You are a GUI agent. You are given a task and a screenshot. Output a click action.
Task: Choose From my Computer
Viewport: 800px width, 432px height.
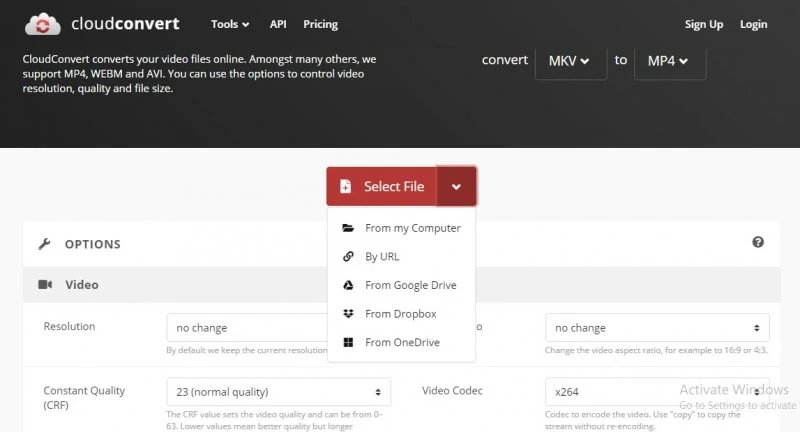coord(402,228)
